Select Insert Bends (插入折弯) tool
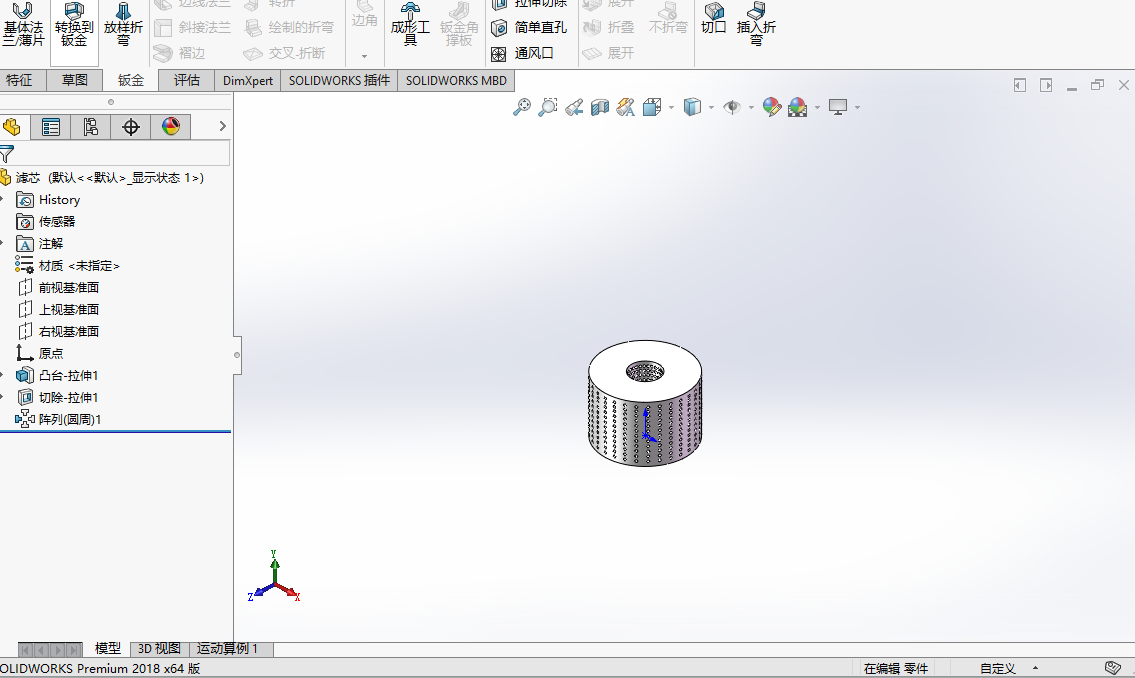Screen dimensions: 1135x678 click(756, 24)
